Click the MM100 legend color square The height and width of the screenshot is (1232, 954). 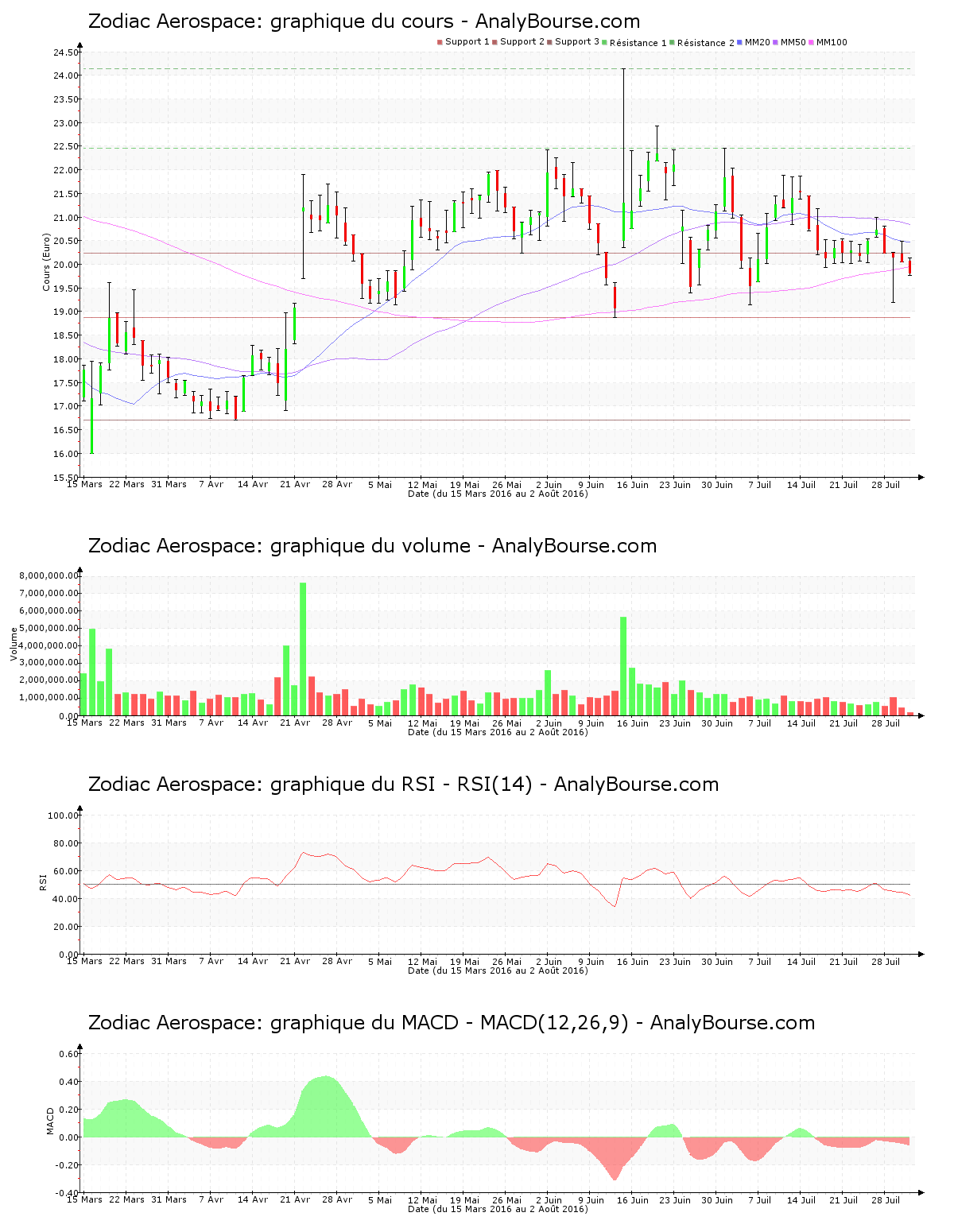click(812, 42)
